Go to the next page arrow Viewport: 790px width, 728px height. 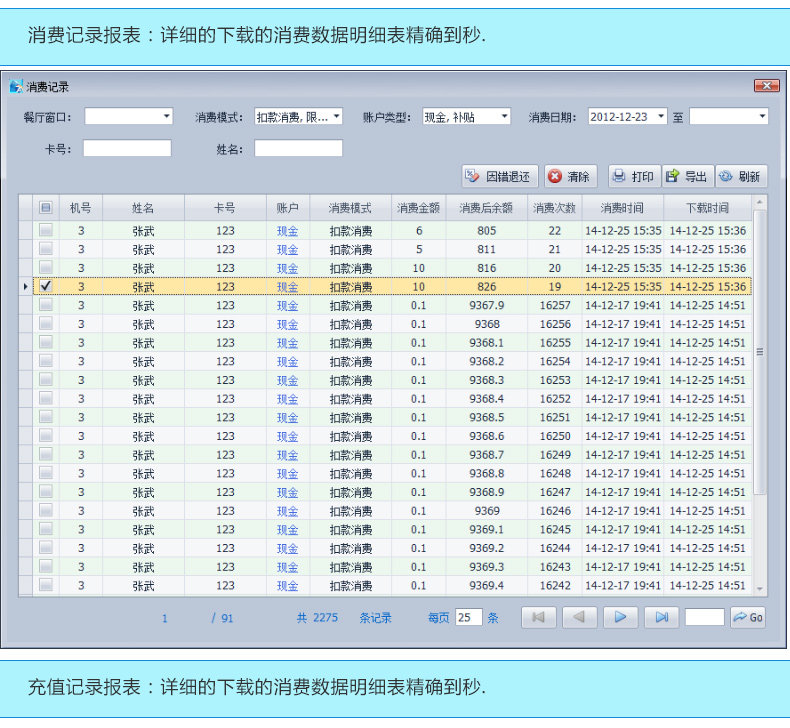[x=621, y=617]
